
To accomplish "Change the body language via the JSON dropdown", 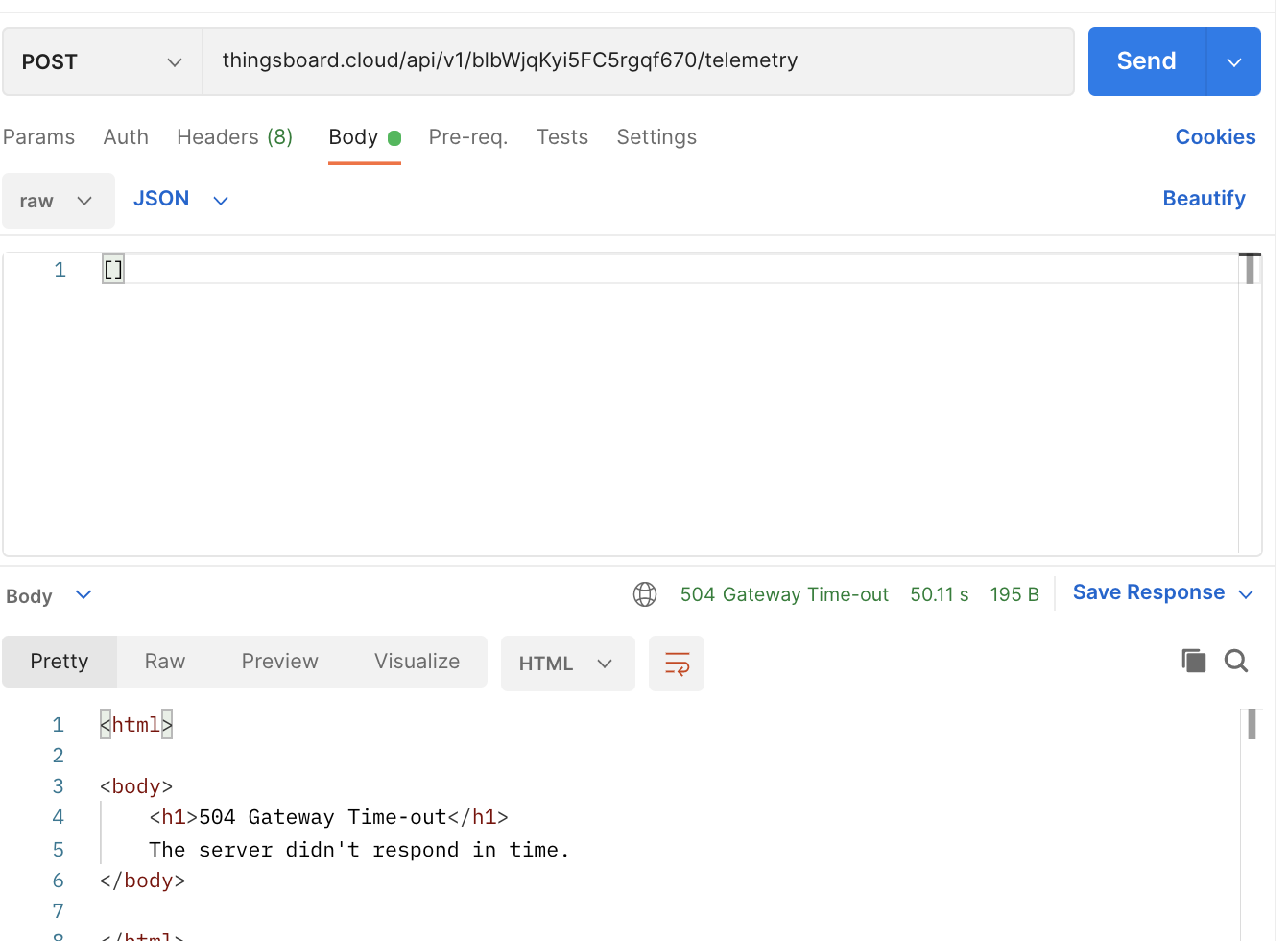I will point(180,199).
